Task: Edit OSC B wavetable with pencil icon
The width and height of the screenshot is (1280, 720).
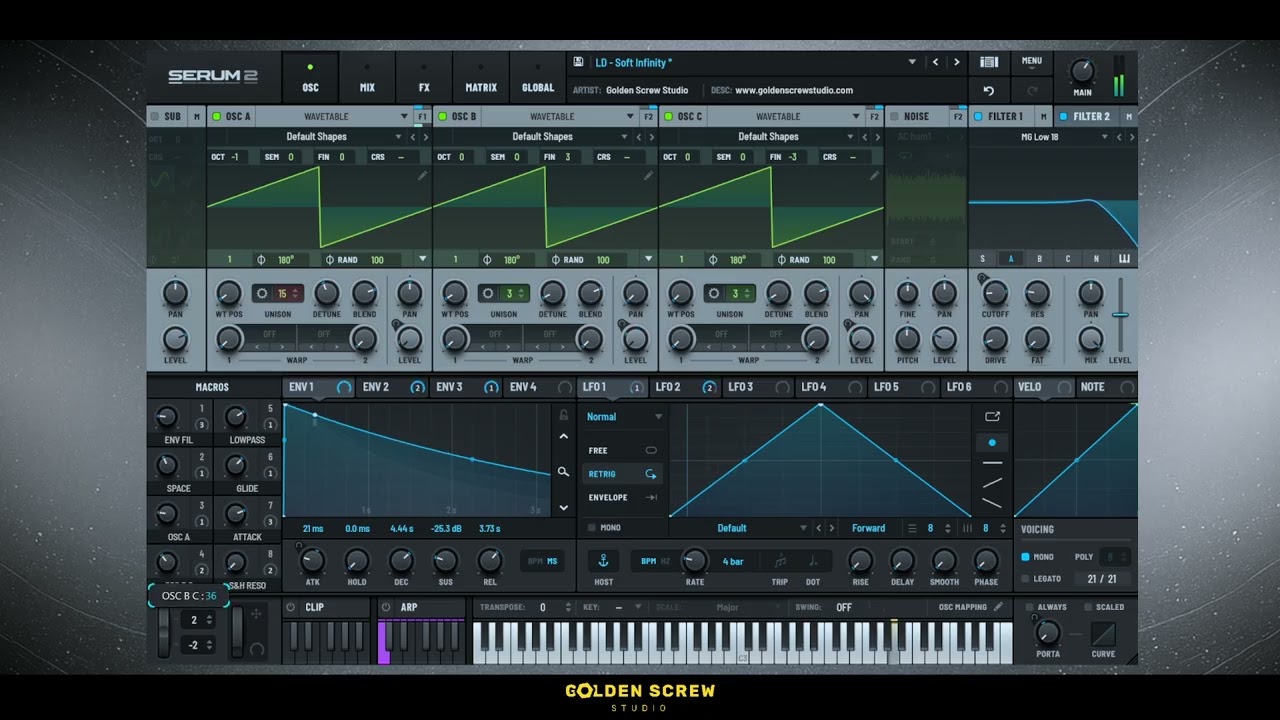Action: coord(648,175)
